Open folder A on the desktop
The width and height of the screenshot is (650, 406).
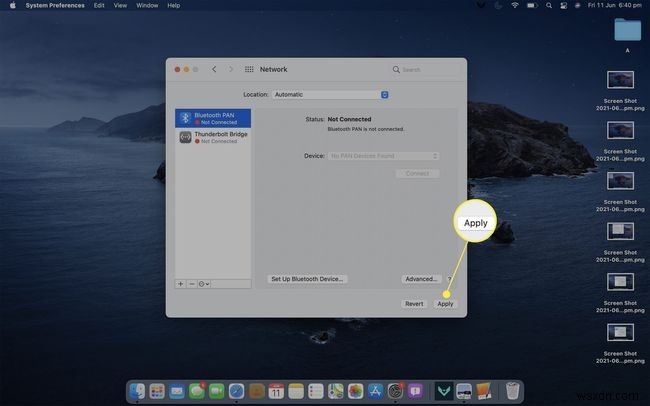click(x=627, y=30)
